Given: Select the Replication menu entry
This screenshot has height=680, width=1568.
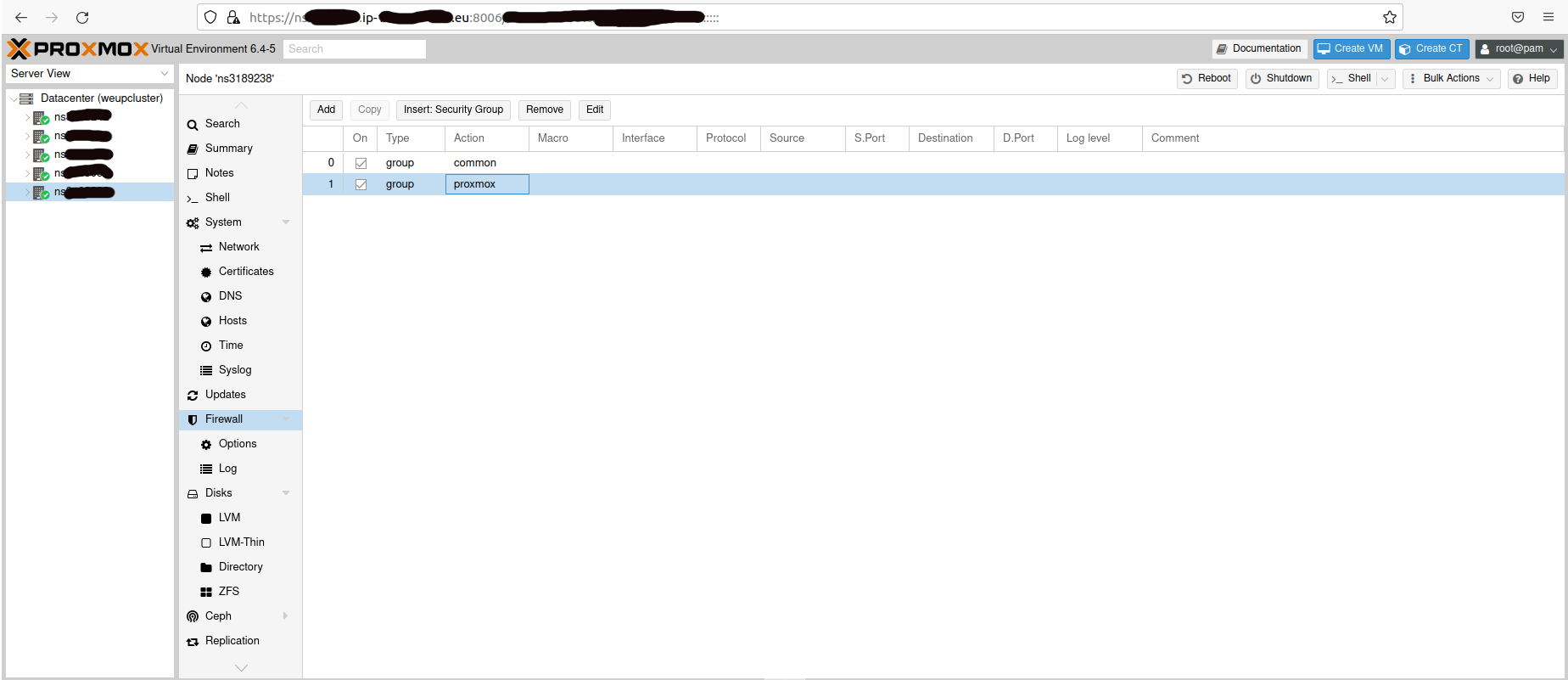Looking at the screenshot, I should point(232,641).
